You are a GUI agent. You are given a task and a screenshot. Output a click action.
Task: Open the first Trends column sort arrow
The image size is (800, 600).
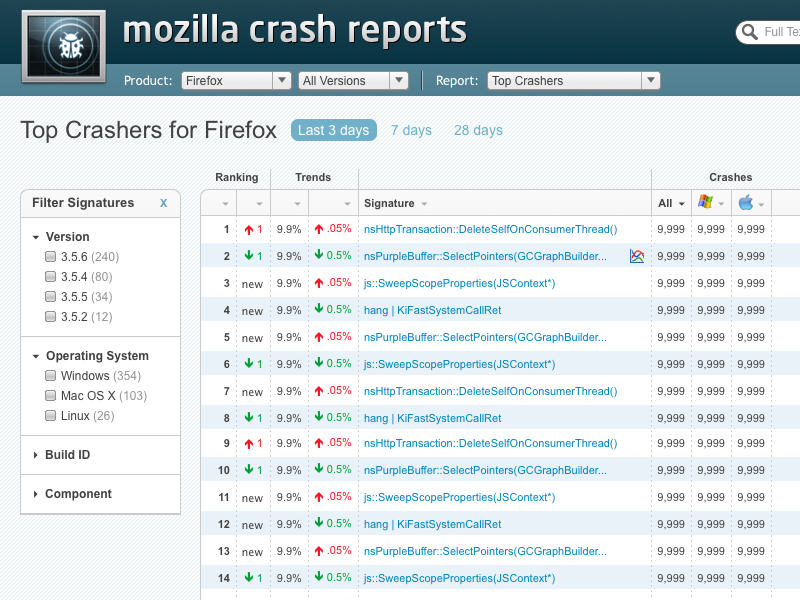click(x=297, y=204)
